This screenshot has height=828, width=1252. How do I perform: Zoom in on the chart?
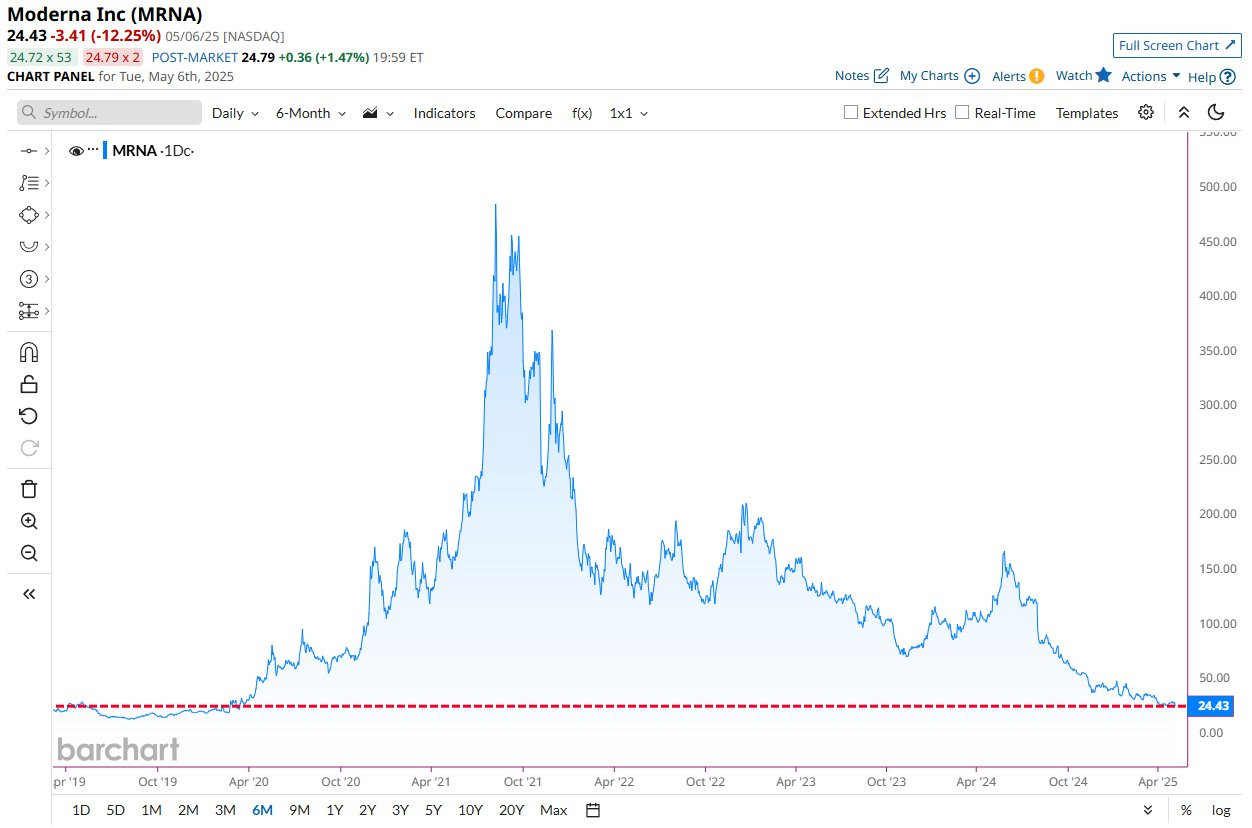pyautogui.click(x=29, y=521)
